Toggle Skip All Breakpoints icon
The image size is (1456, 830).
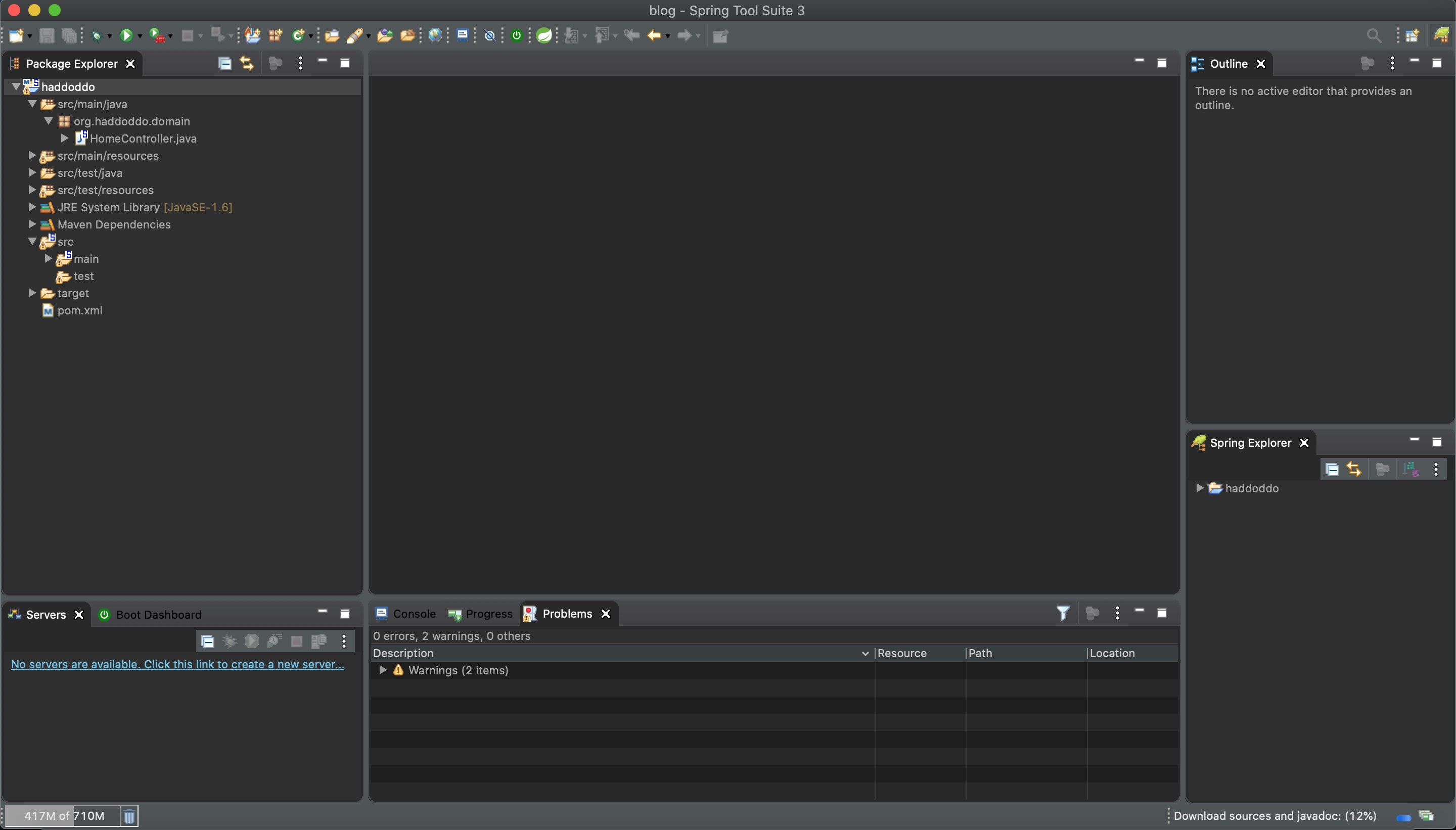click(x=490, y=36)
